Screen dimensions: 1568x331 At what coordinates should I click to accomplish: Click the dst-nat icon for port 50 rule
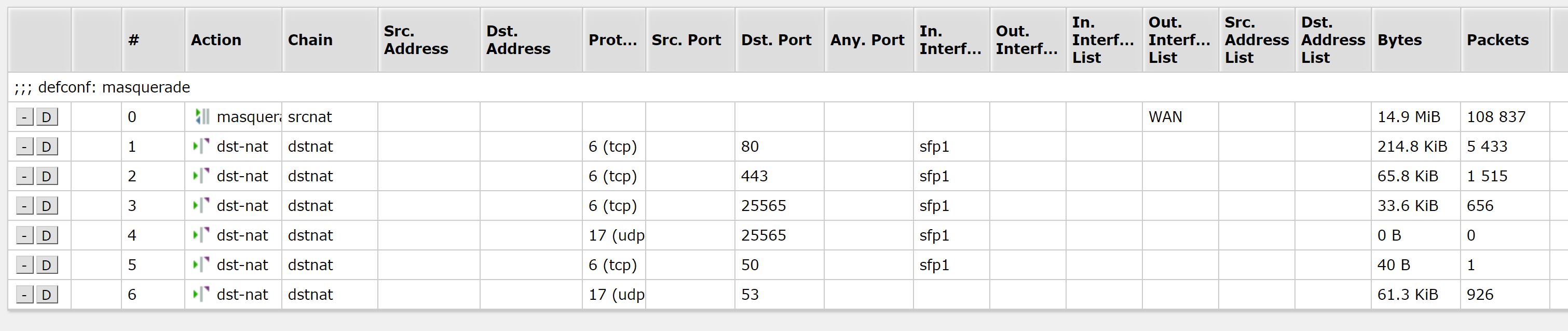[201, 265]
